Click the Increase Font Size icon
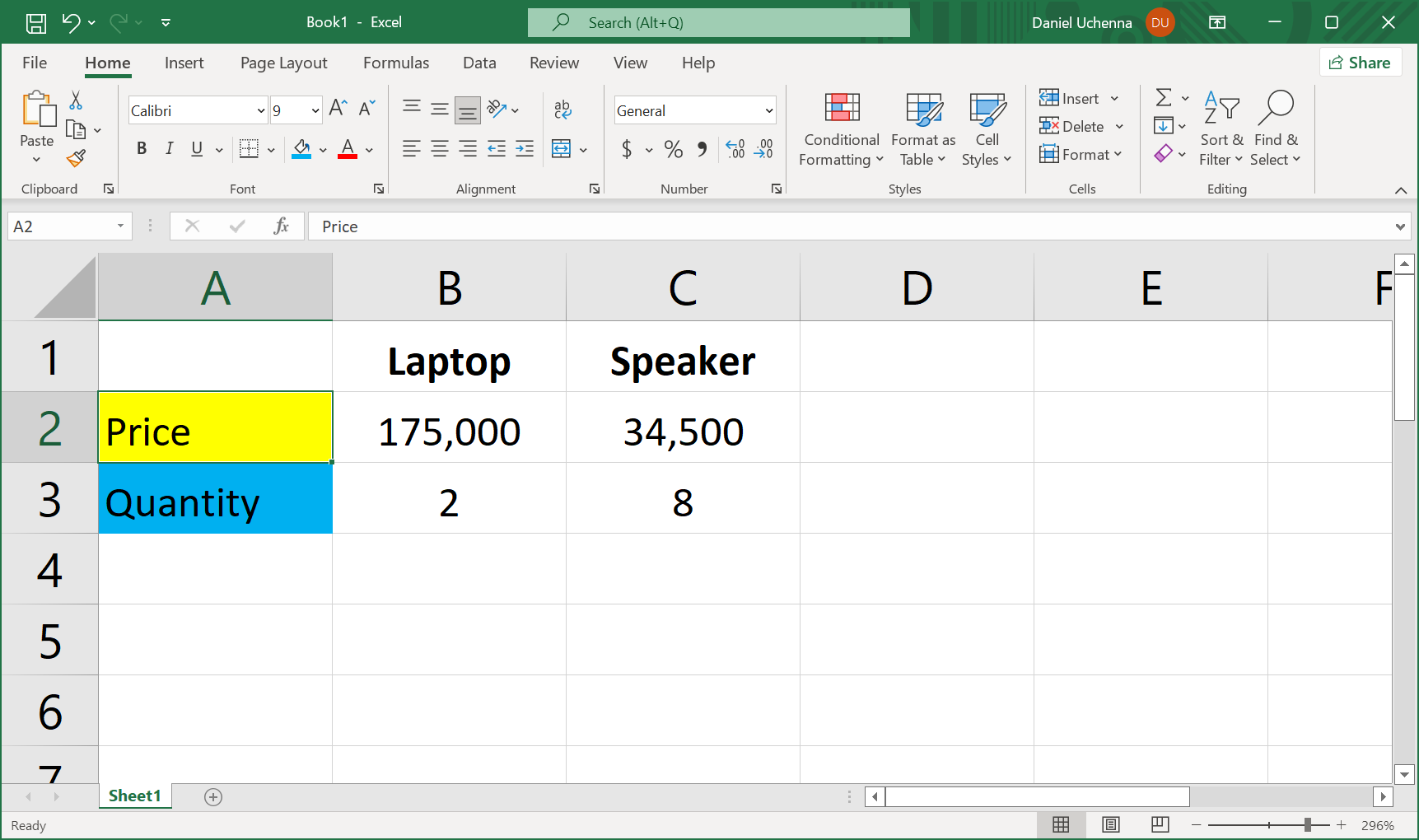This screenshot has width=1419, height=840. (338, 108)
